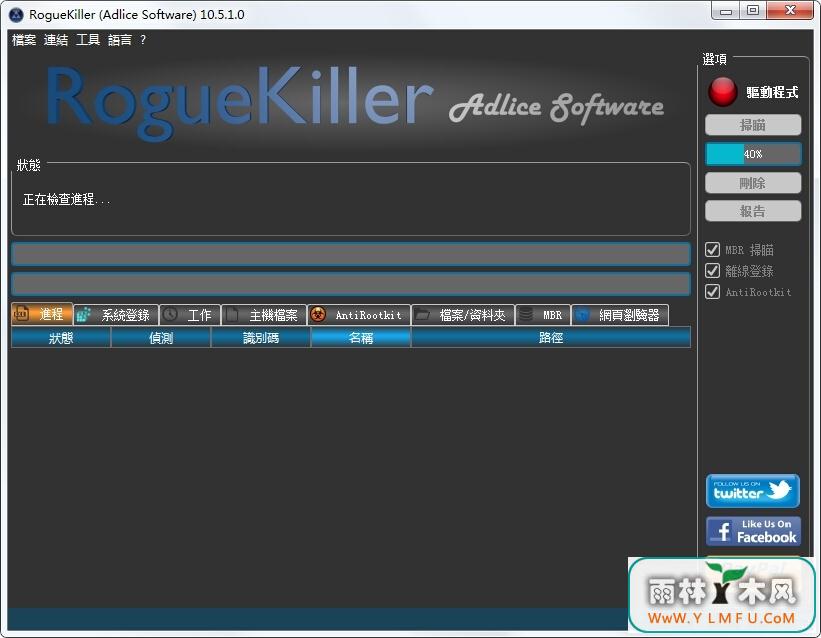The width and height of the screenshot is (821, 638).
Task: Sort by the 名稱 column header
Action: point(361,337)
